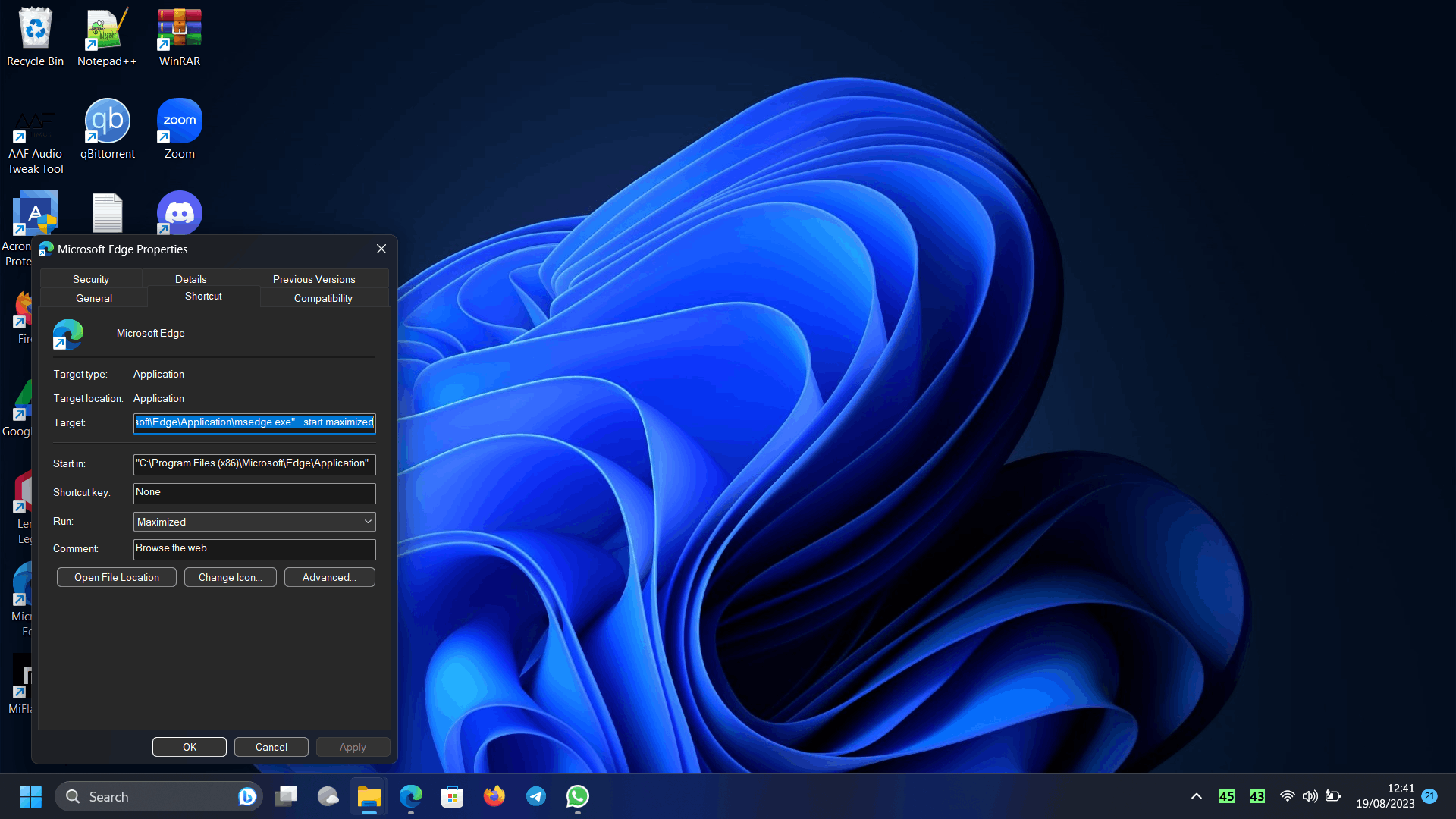This screenshot has width=1456, height=819.
Task: Click the WhatsApp taskbar icon
Action: 578,796
